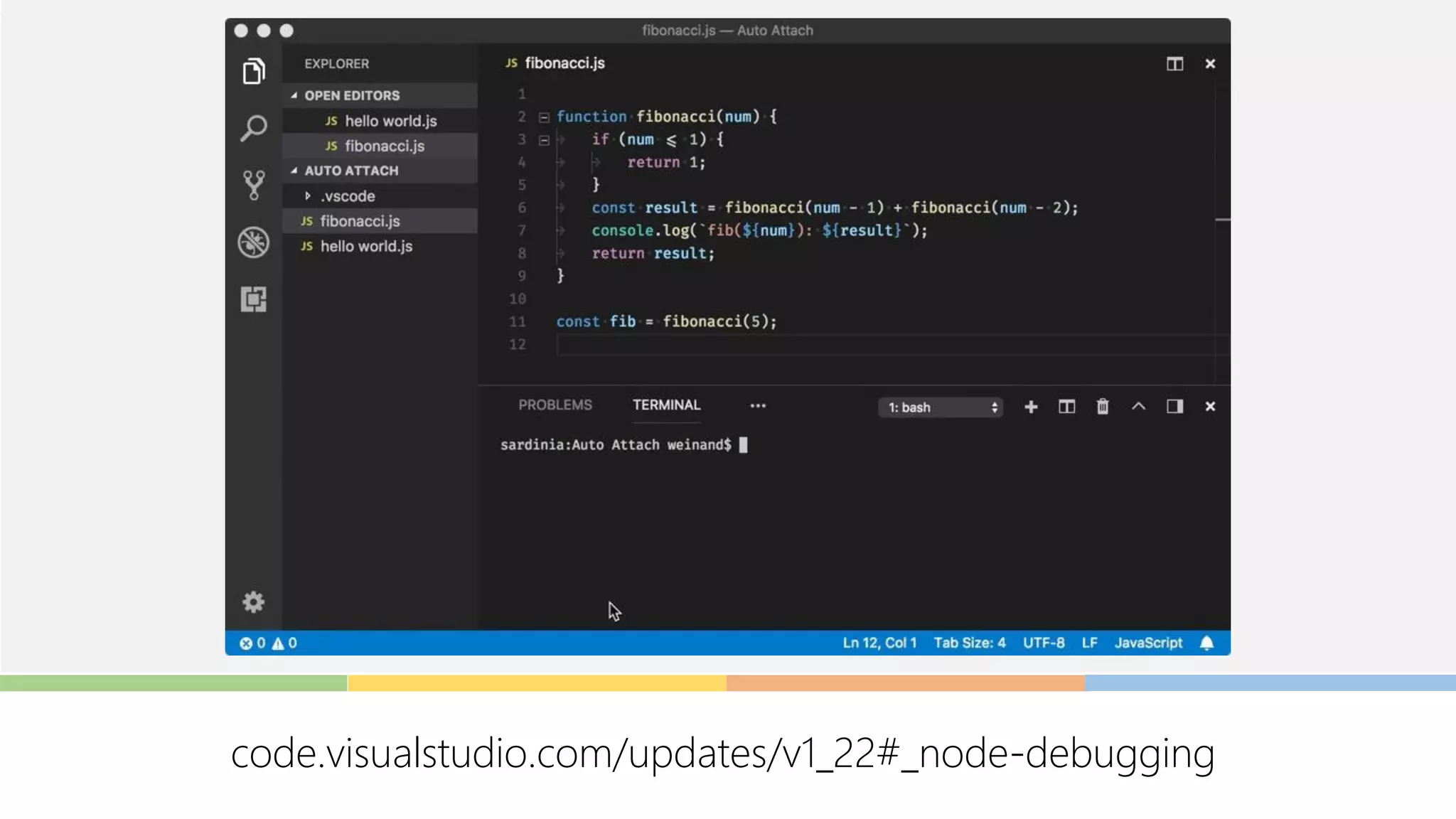
Task: Switch to the PROBLEMS tab
Action: [555, 405]
